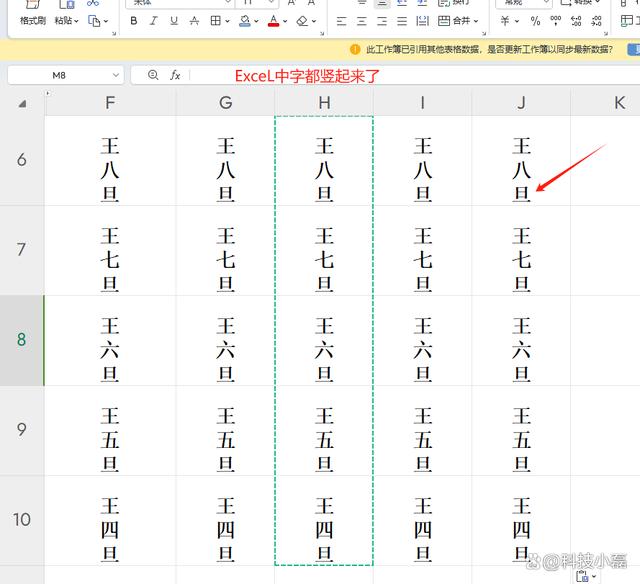Click the cell borders icon
The height and width of the screenshot is (584, 640).
[216, 21]
